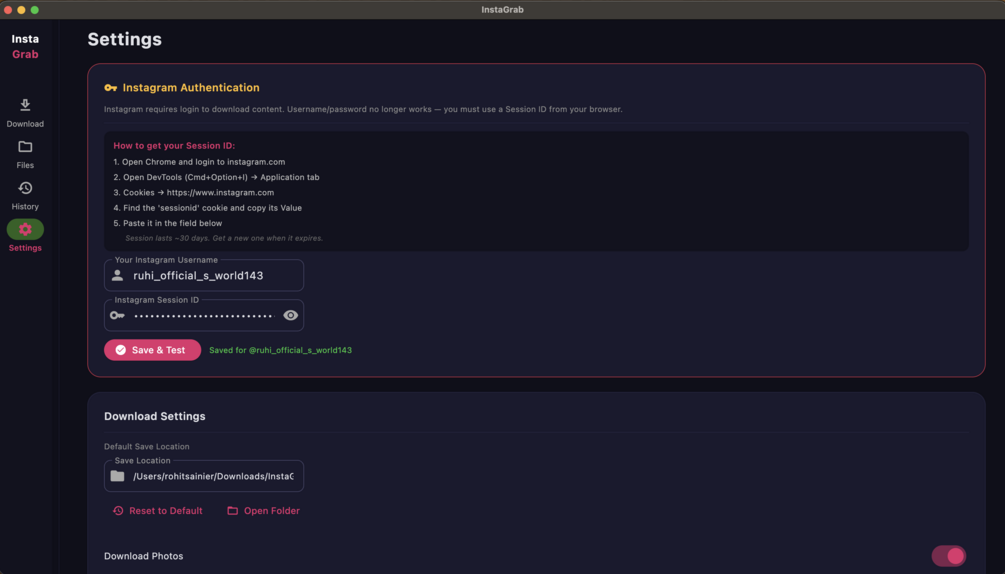
Task: Click step '2. Open DevTools (Cmd+Option+I)' line
Action: click(216, 177)
